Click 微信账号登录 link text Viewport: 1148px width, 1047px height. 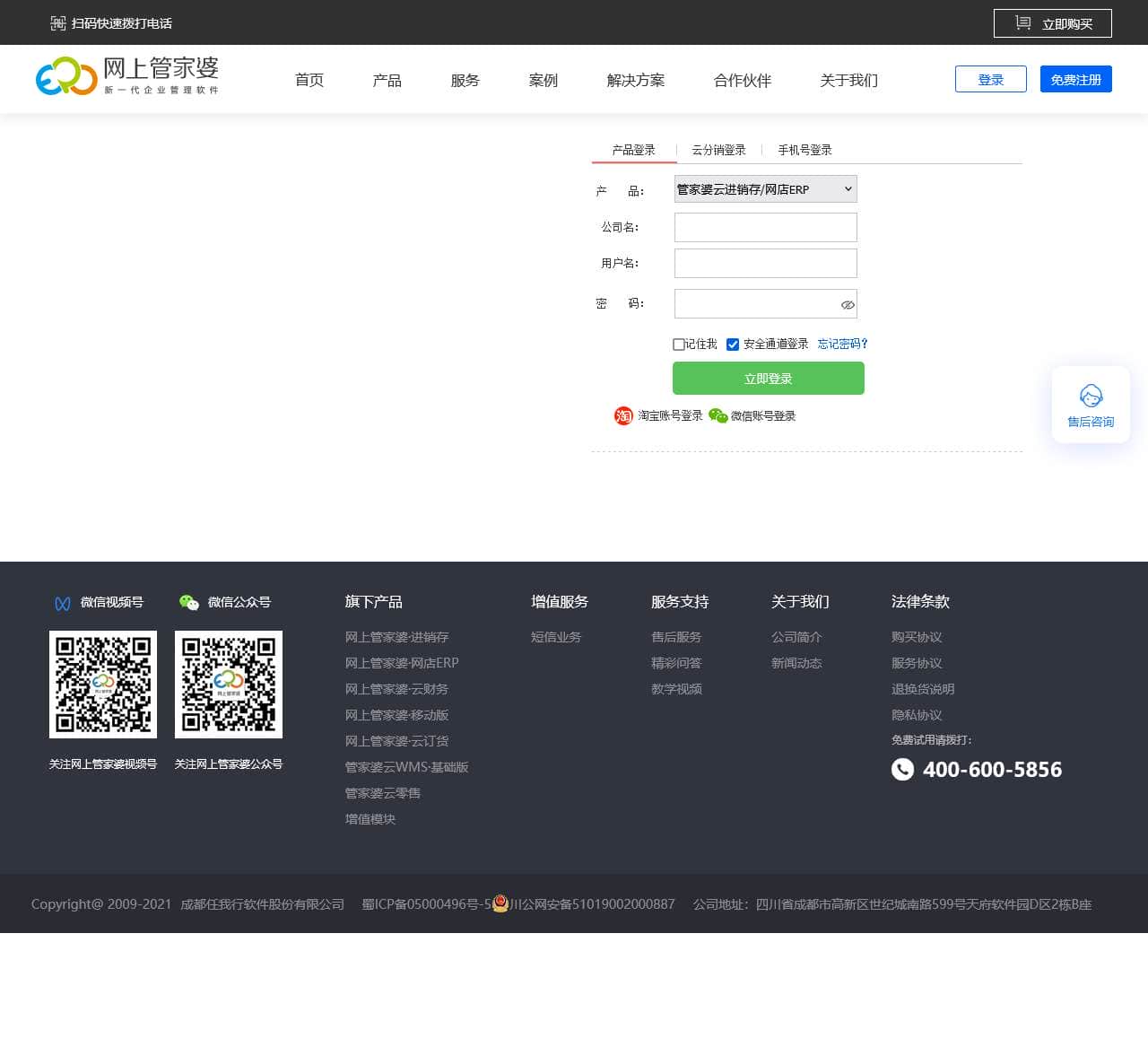(763, 415)
